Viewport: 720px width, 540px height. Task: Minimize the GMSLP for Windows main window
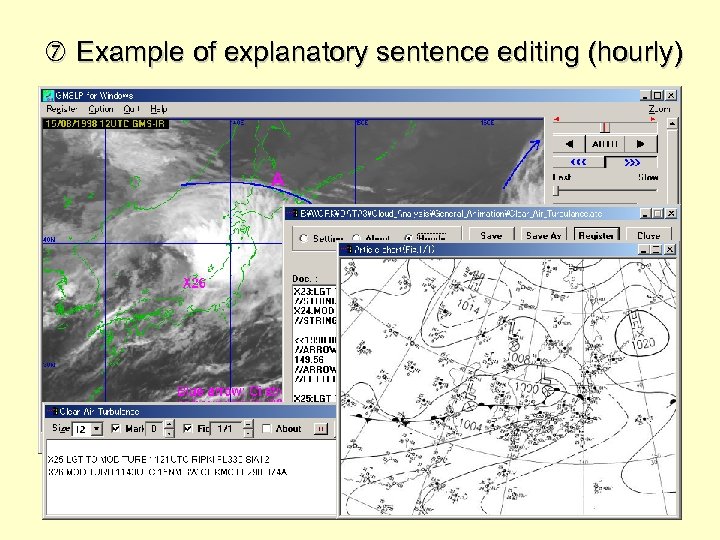click(646, 96)
